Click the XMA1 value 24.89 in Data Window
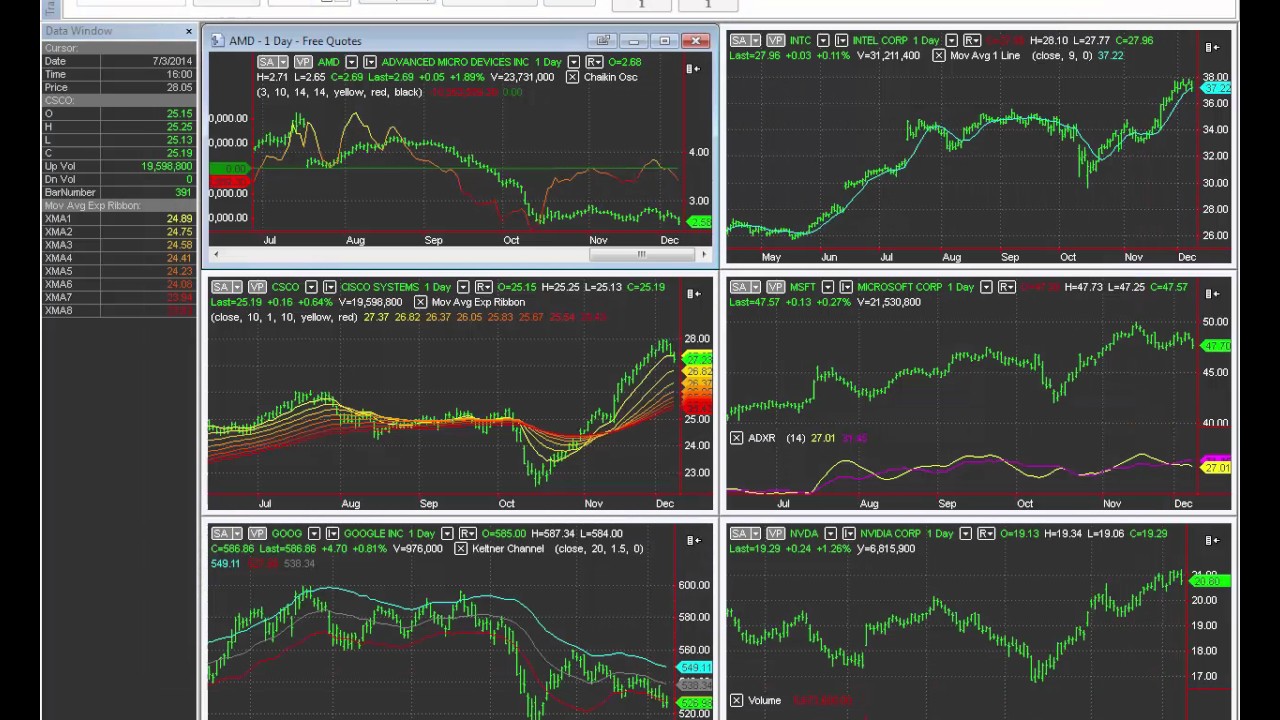 180,219
